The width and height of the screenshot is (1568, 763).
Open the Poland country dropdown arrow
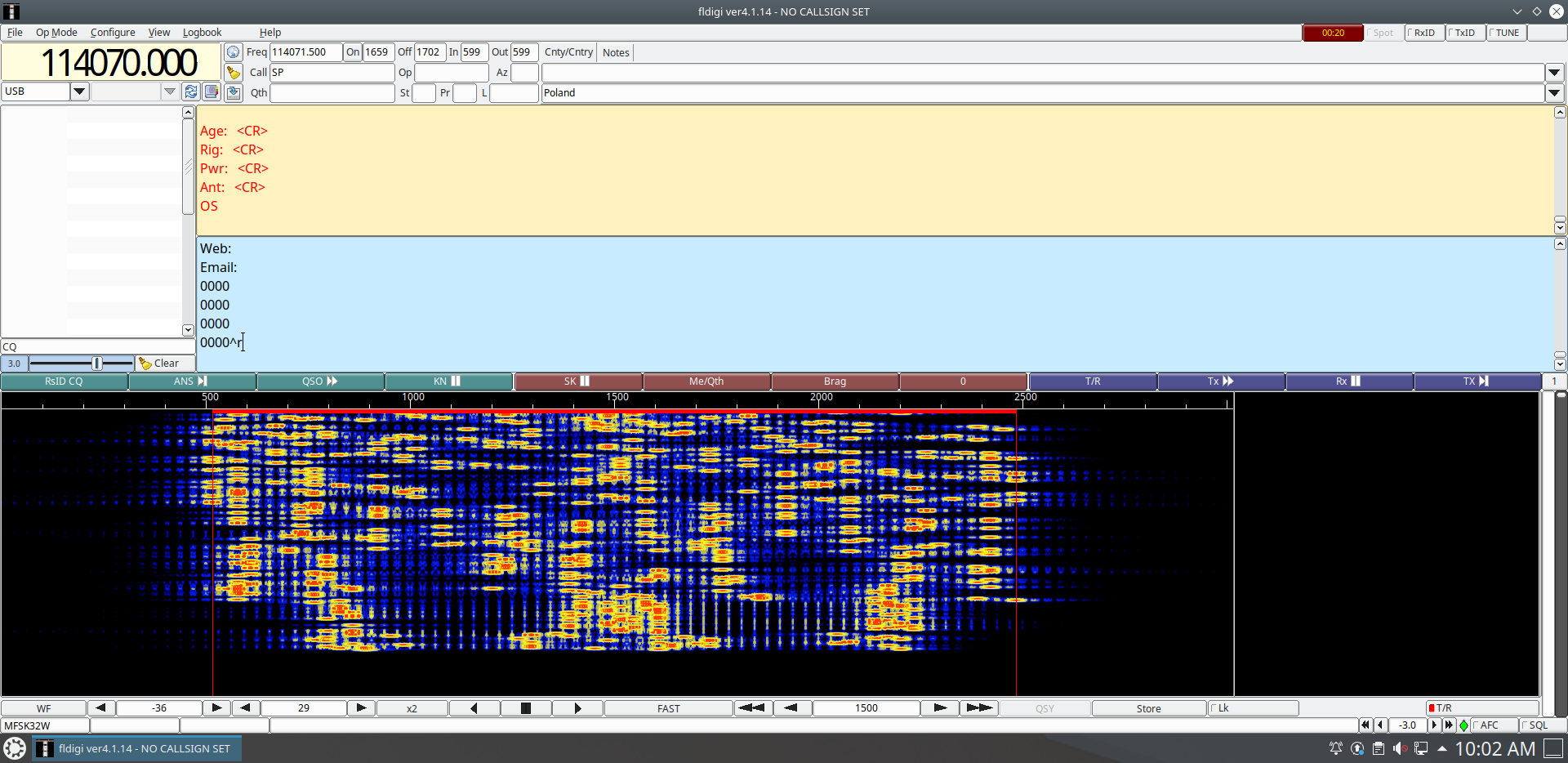coord(1555,93)
